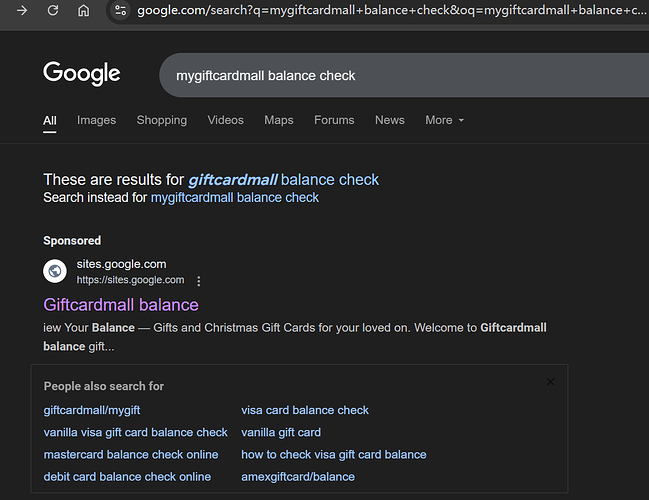Reload the page with refresh icon
This screenshot has width=649, height=500.
(53, 10)
